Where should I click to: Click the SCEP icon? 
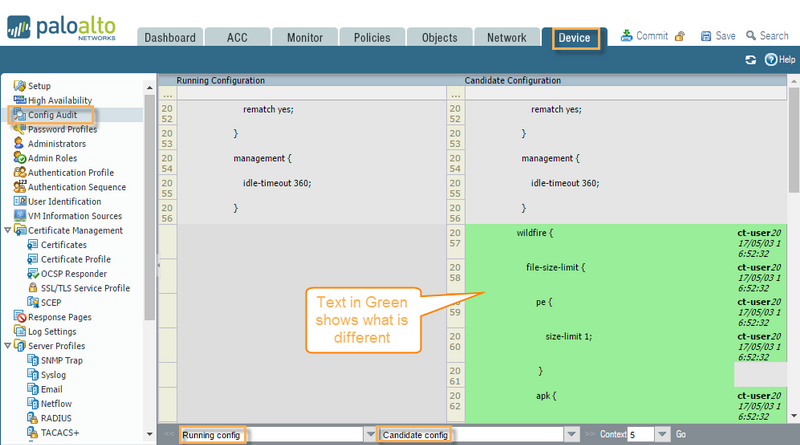click(33, 302)
